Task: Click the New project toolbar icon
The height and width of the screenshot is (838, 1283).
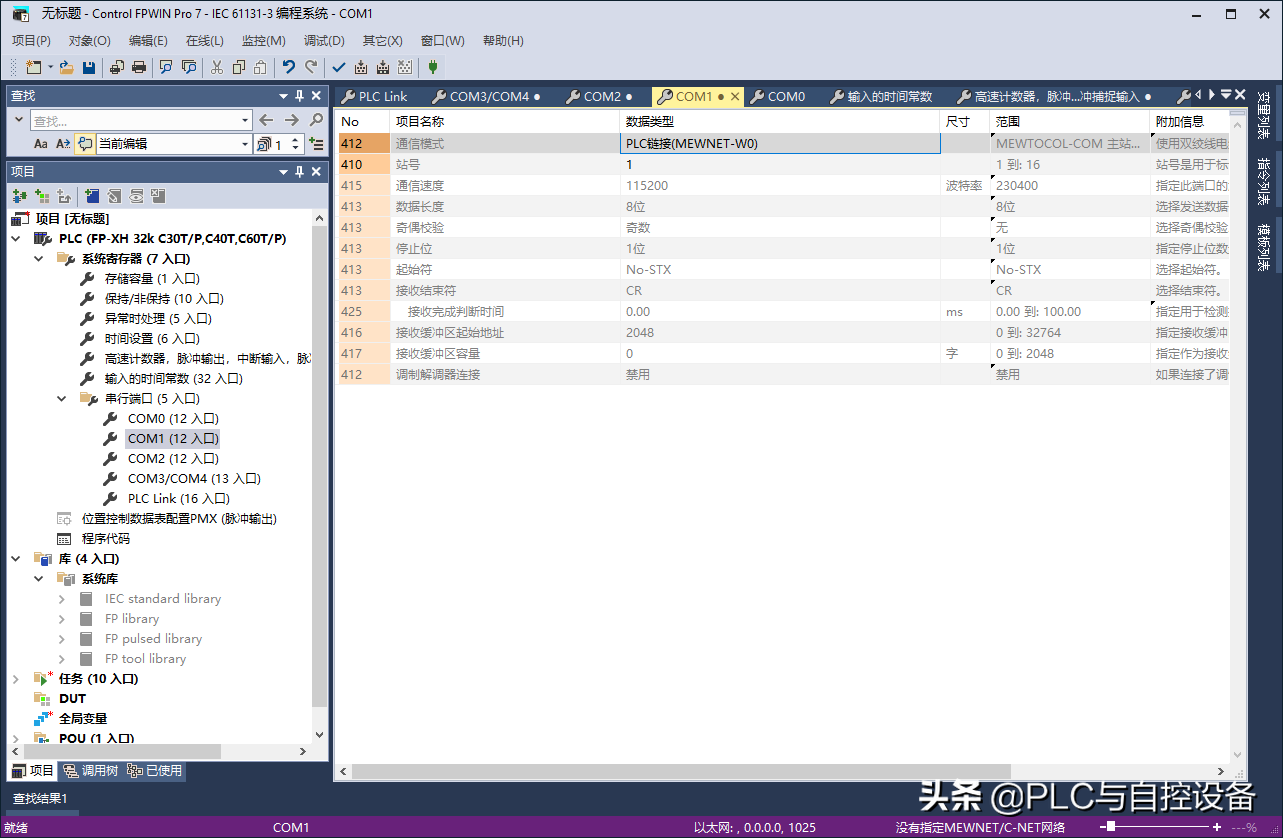Action: [33, 67]
